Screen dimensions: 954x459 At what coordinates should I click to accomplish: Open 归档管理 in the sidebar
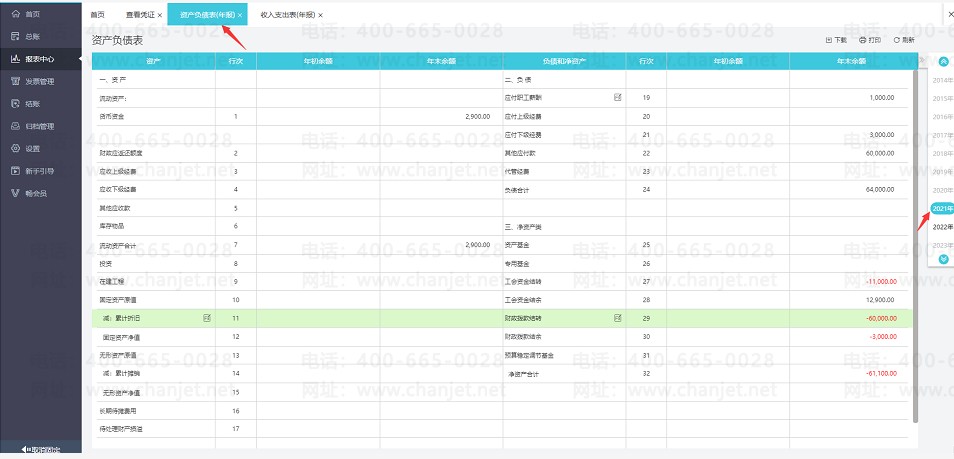38,126
